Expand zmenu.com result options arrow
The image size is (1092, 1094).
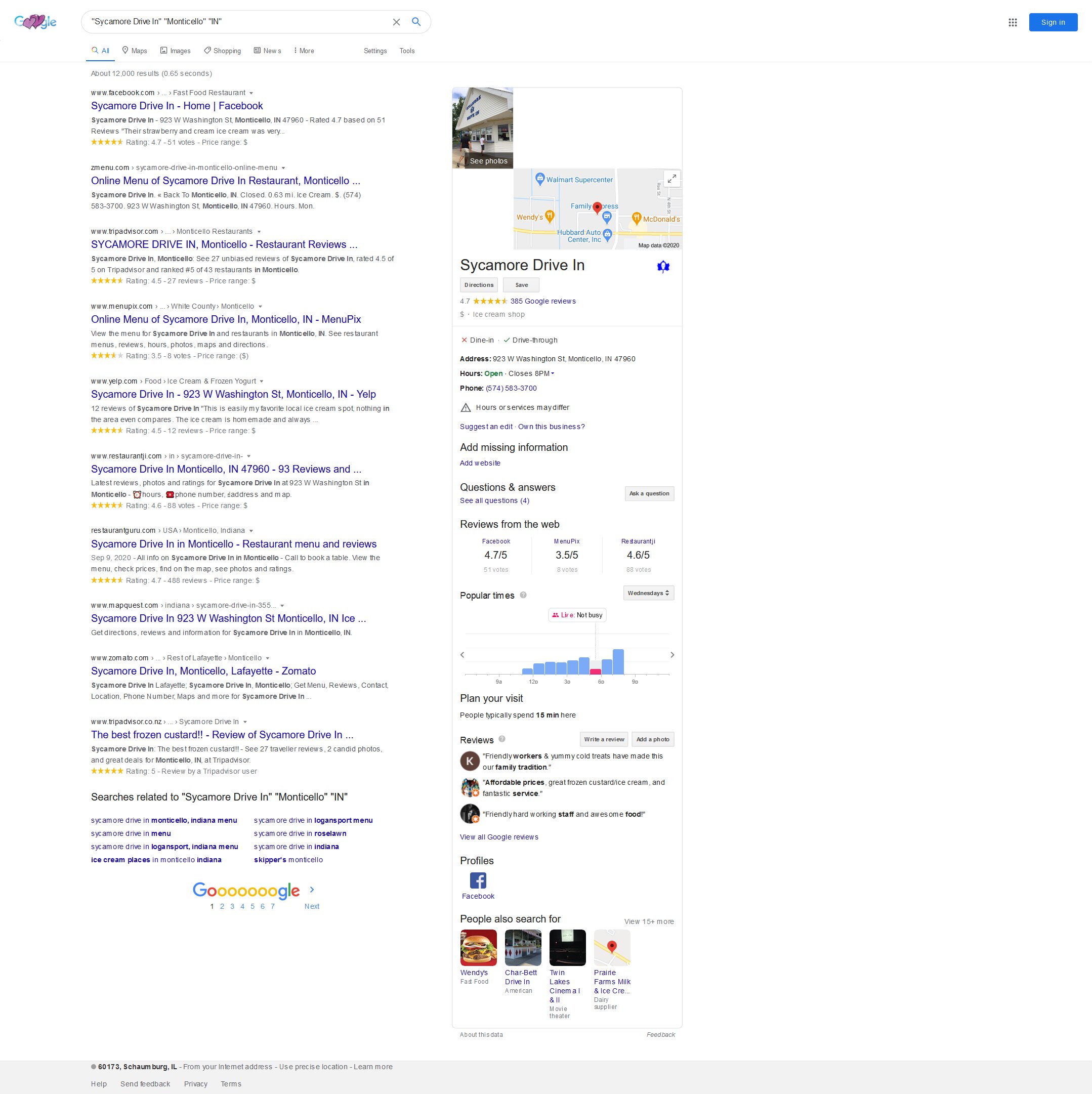[283, 167]
